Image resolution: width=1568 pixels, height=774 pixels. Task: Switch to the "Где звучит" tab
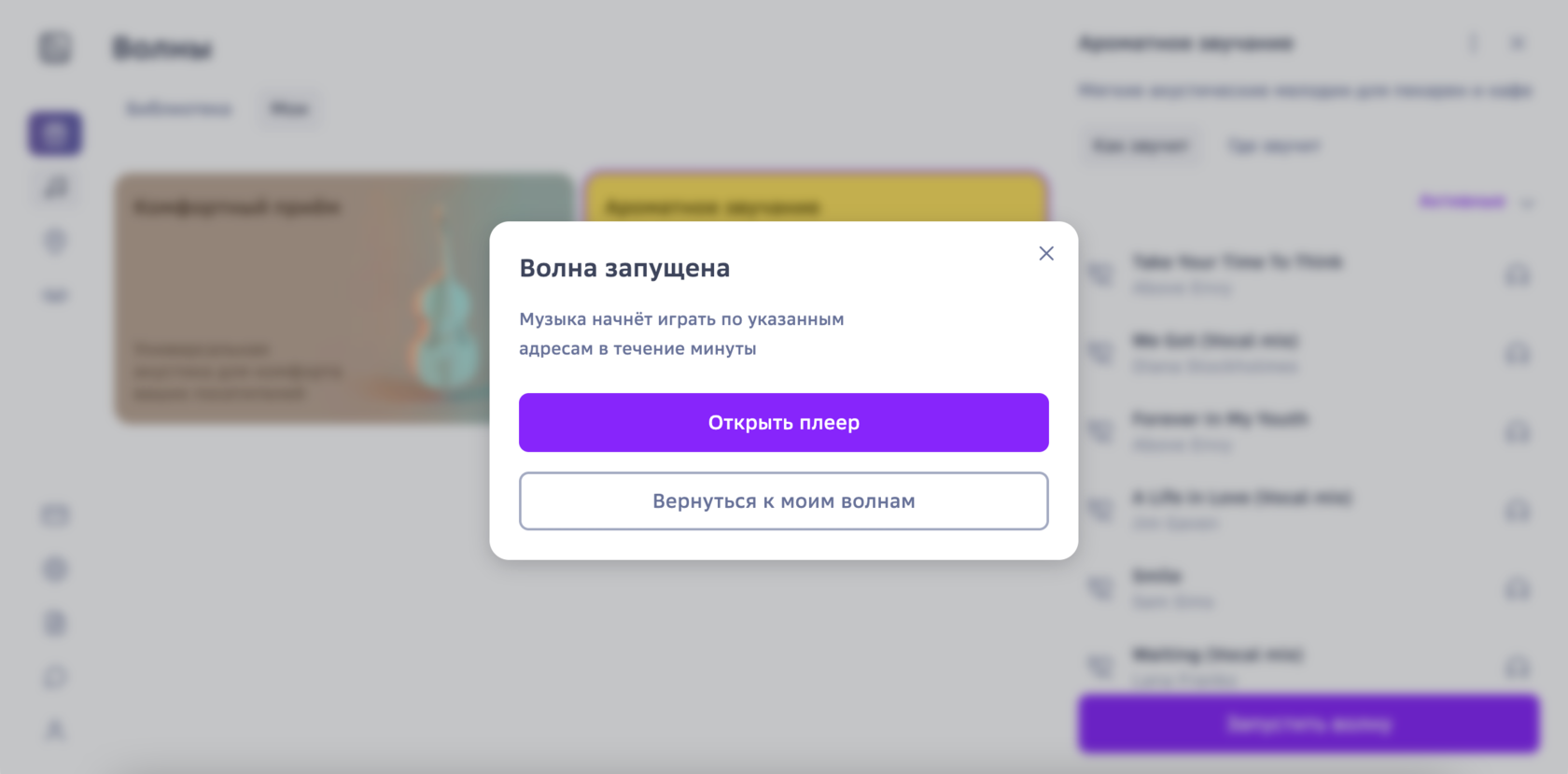click(x=1273, y=146)
